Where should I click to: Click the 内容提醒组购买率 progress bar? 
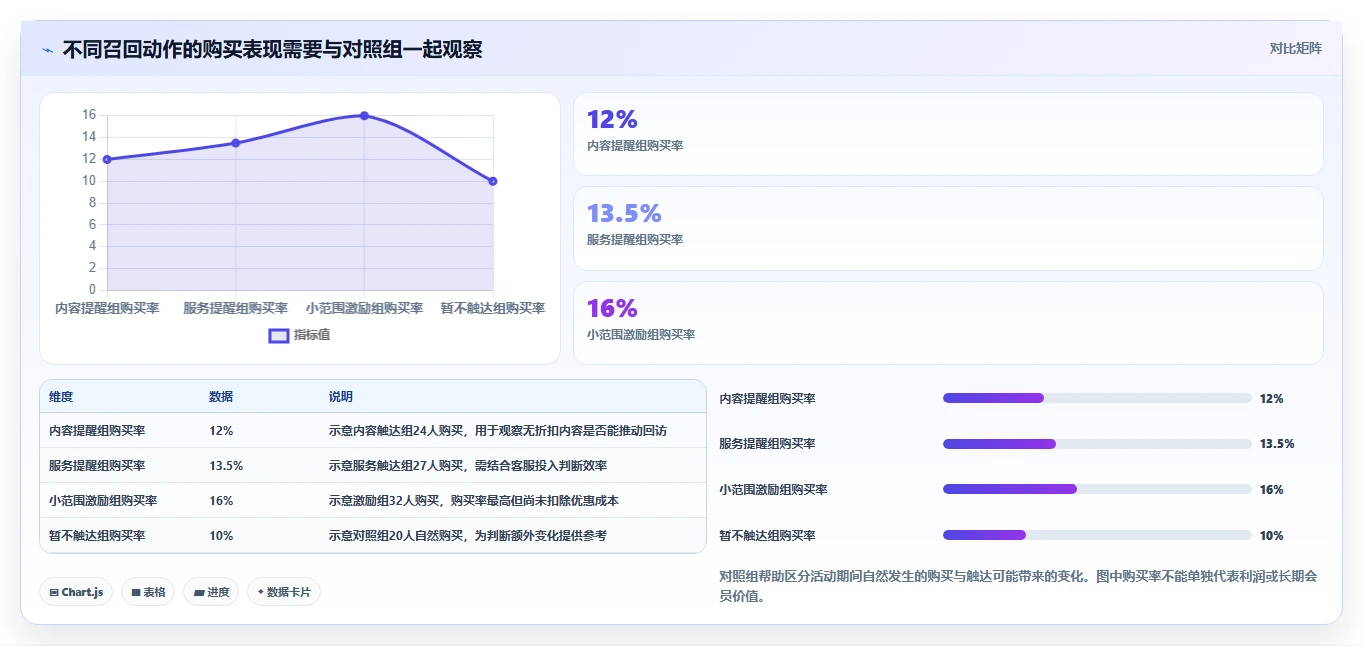[x=1097, y=398]
